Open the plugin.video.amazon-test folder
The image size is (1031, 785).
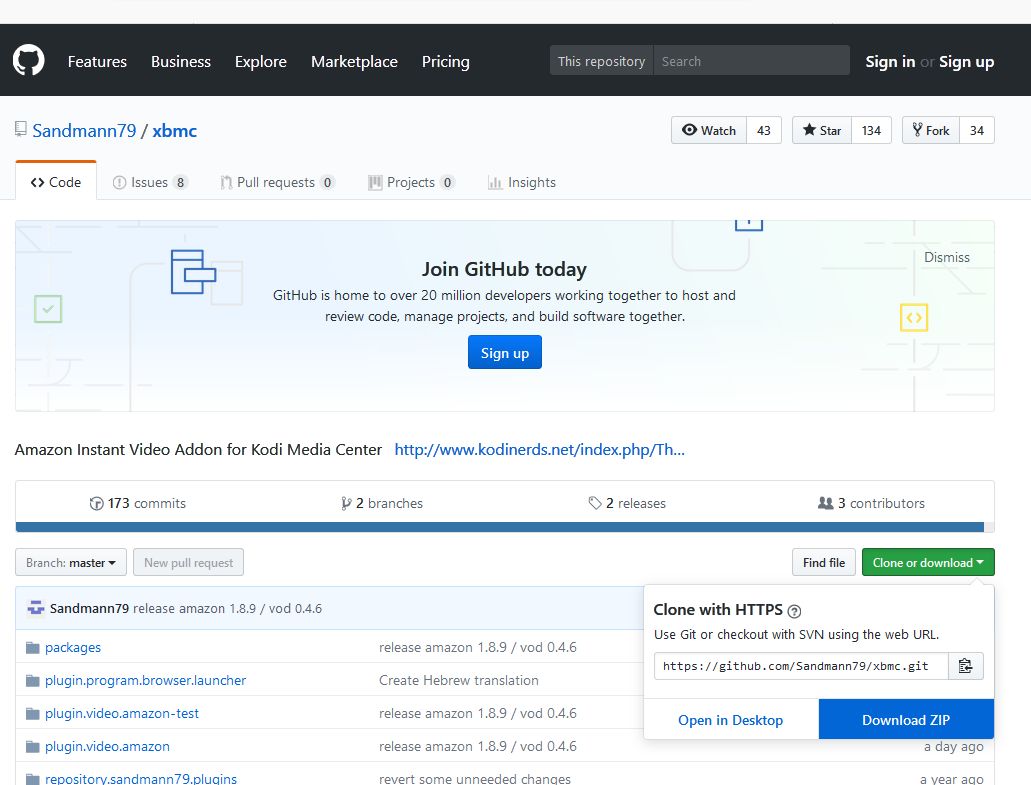tap(122, 713)
